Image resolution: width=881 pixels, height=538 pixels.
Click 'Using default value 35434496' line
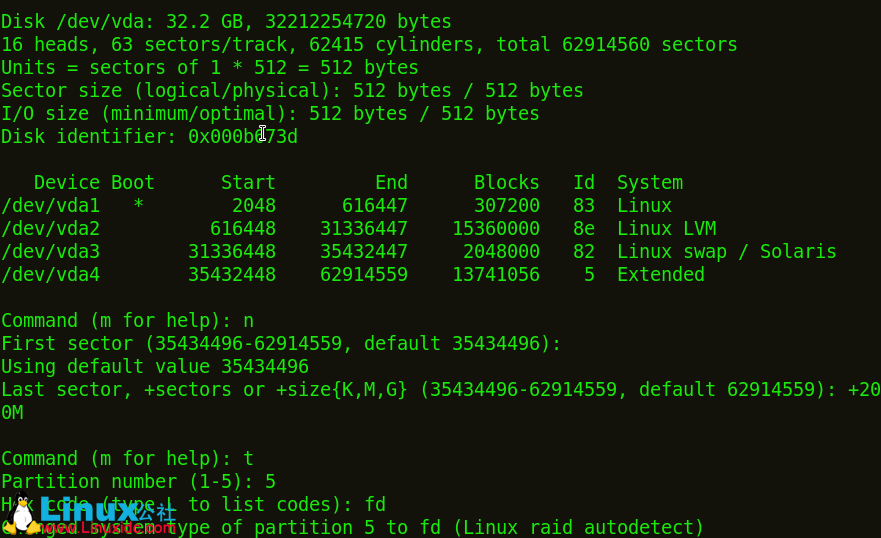(x=155, y=367)
